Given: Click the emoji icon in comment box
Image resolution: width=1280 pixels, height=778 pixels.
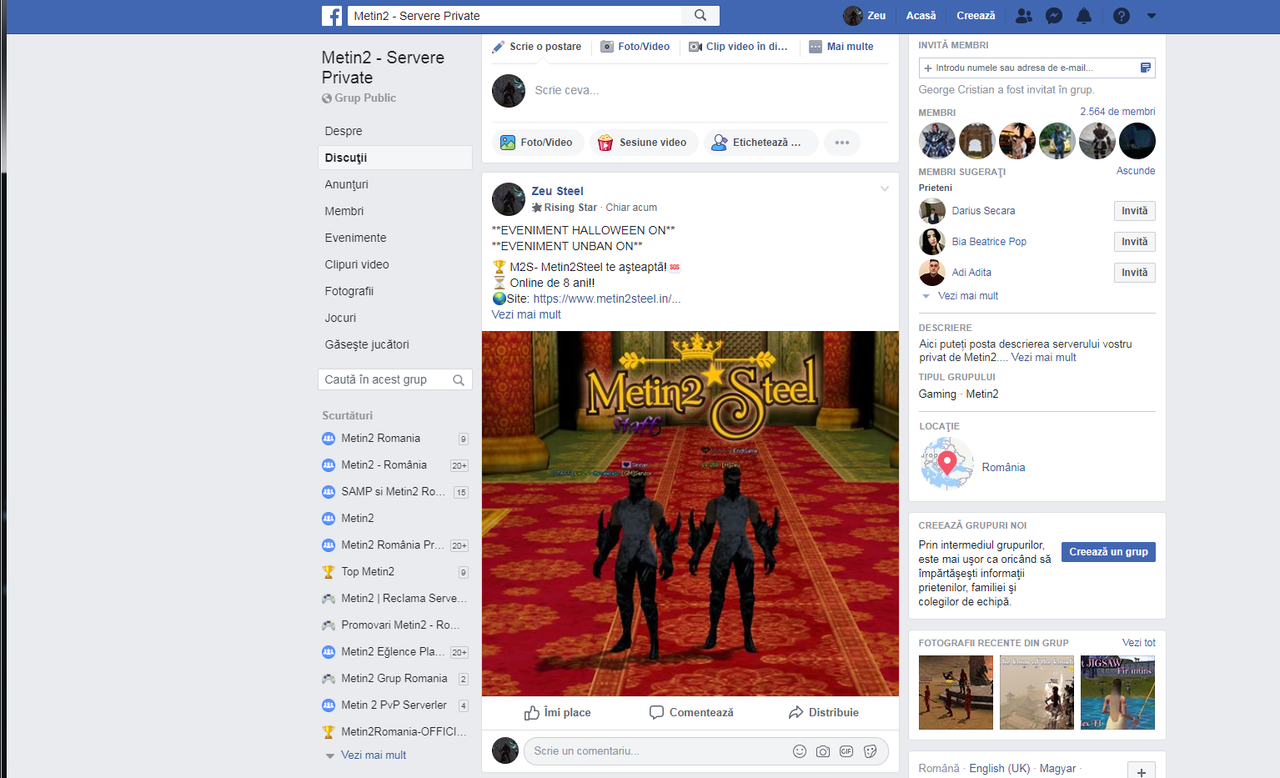Looking at the screenshot, I should (799, 751).
